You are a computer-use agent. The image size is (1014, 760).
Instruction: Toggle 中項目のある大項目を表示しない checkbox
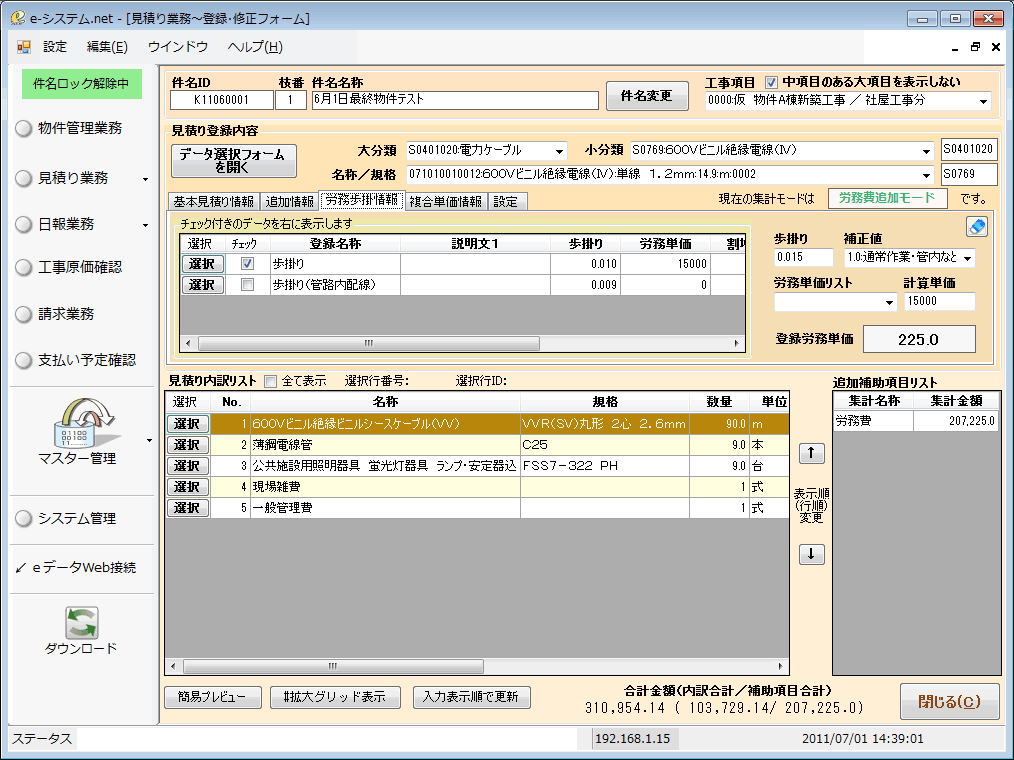(771, 82)
